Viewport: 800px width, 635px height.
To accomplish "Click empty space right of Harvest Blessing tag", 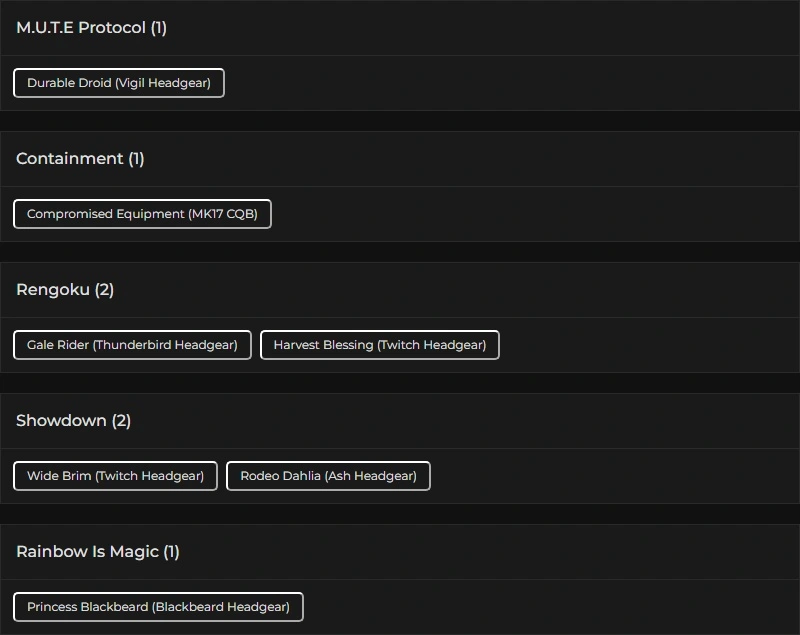I will [x=650, y=345].
